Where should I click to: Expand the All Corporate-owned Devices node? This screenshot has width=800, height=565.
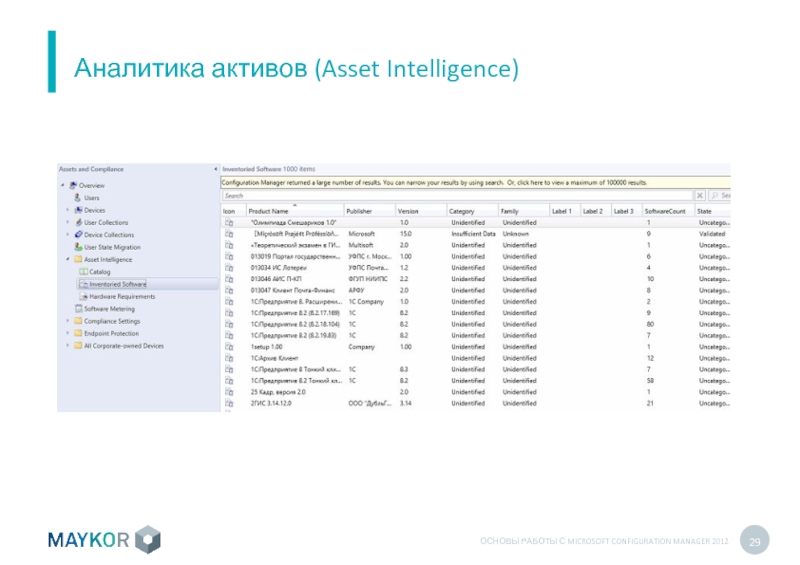[x=67, y=346]
